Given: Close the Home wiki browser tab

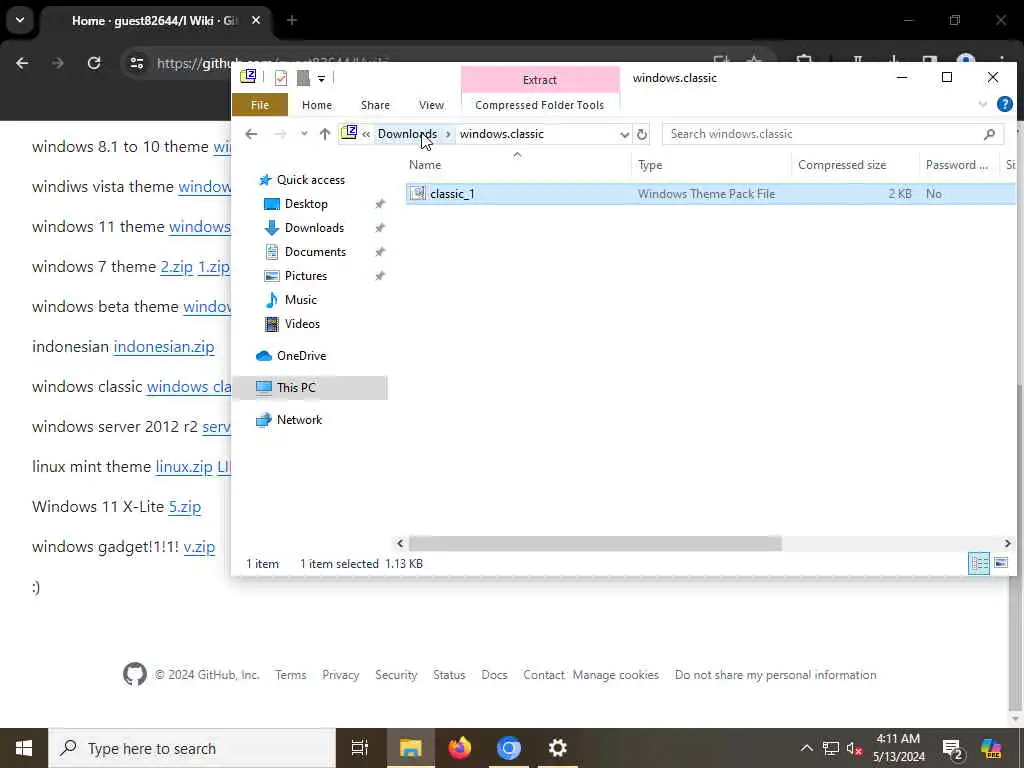Looking at the screenshot, I should point(256,20).
